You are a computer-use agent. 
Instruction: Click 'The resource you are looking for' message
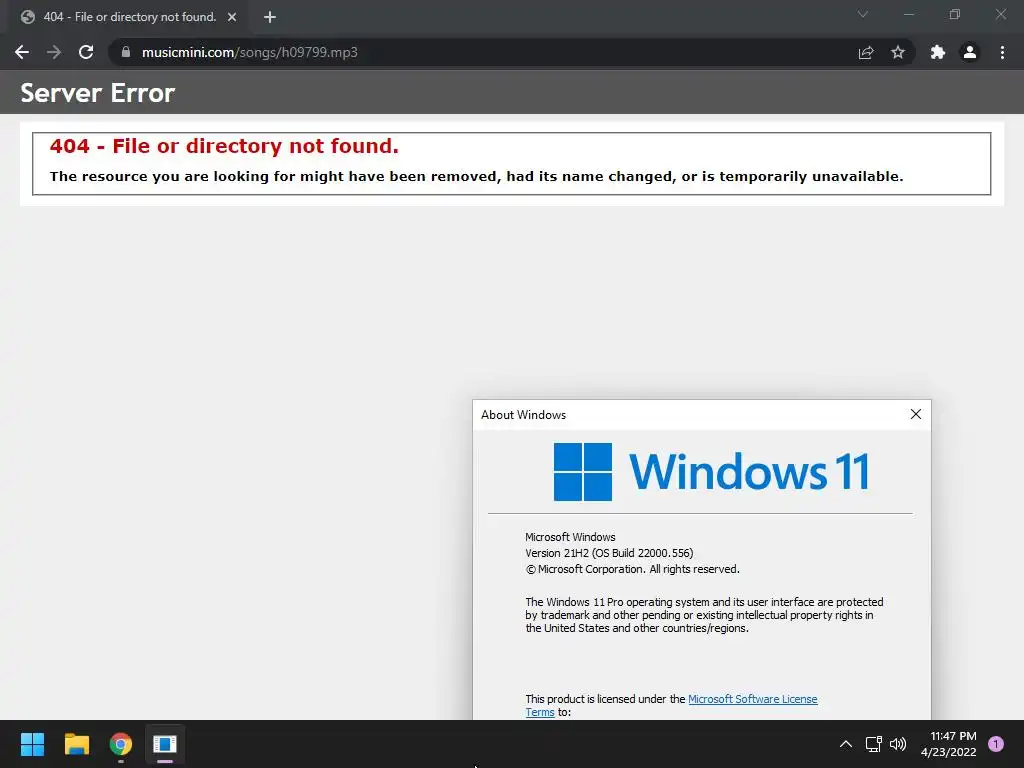tap(476, 176)
